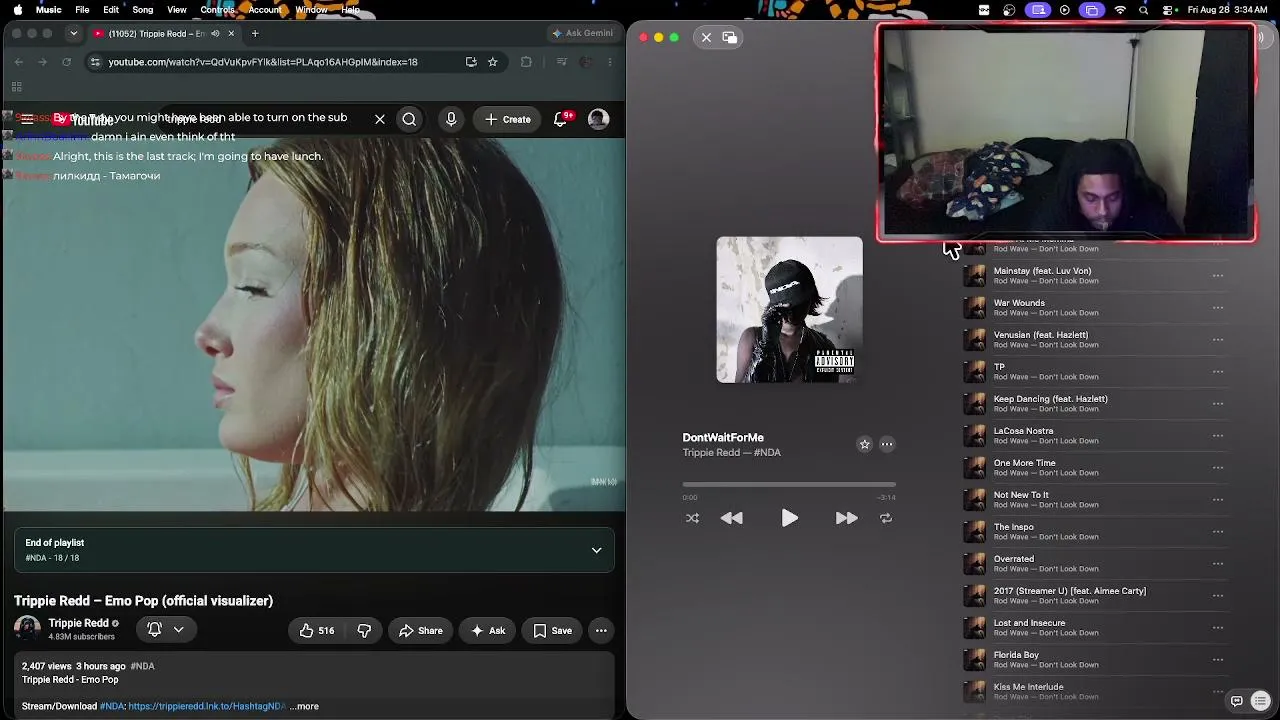
Task: Open the Controls menu in menu bar
Action: [217, 10]
